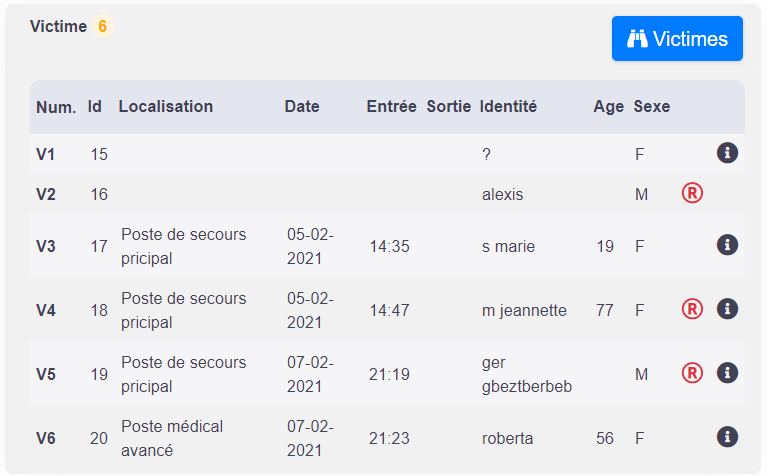The height and width of the screenshot is (476, 767).
Task: Click the Entrée column header
Action: coord(391,107)
